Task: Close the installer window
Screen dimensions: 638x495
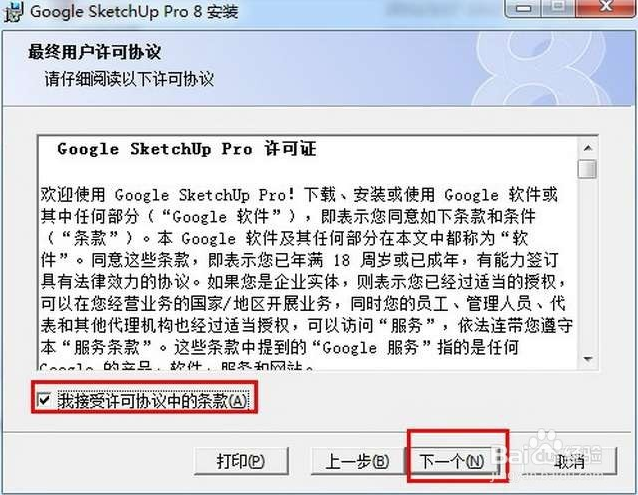Action: coord(606,7)
